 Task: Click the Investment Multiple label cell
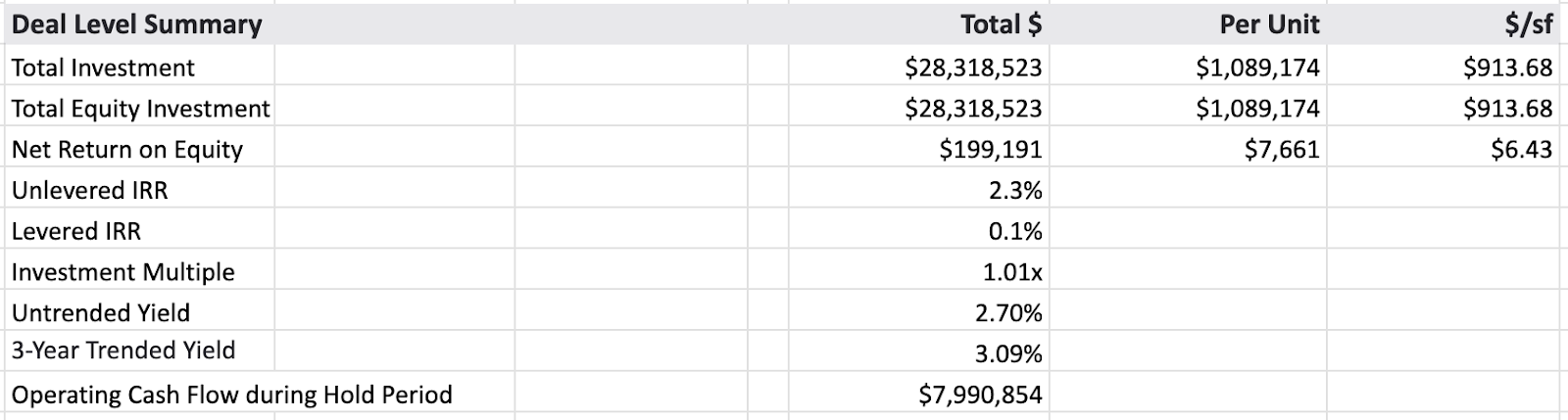tap(139, 272)
